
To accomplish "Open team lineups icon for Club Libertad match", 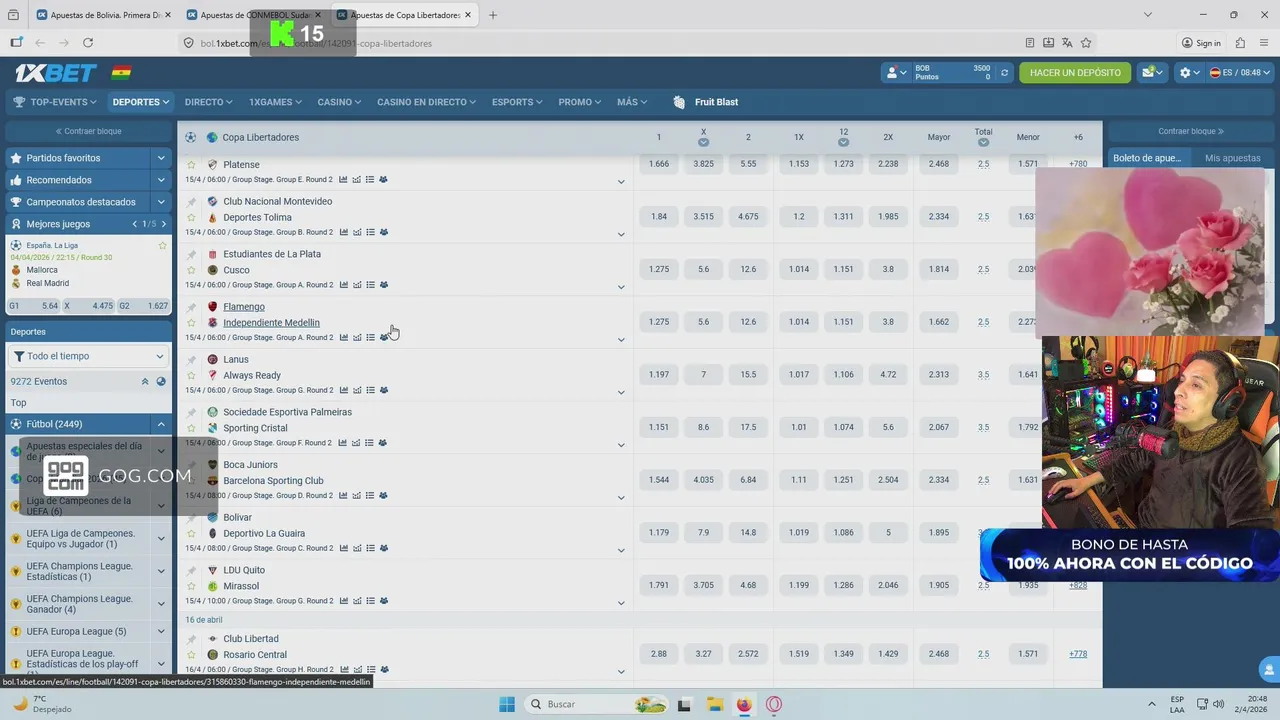I will 383,670.
